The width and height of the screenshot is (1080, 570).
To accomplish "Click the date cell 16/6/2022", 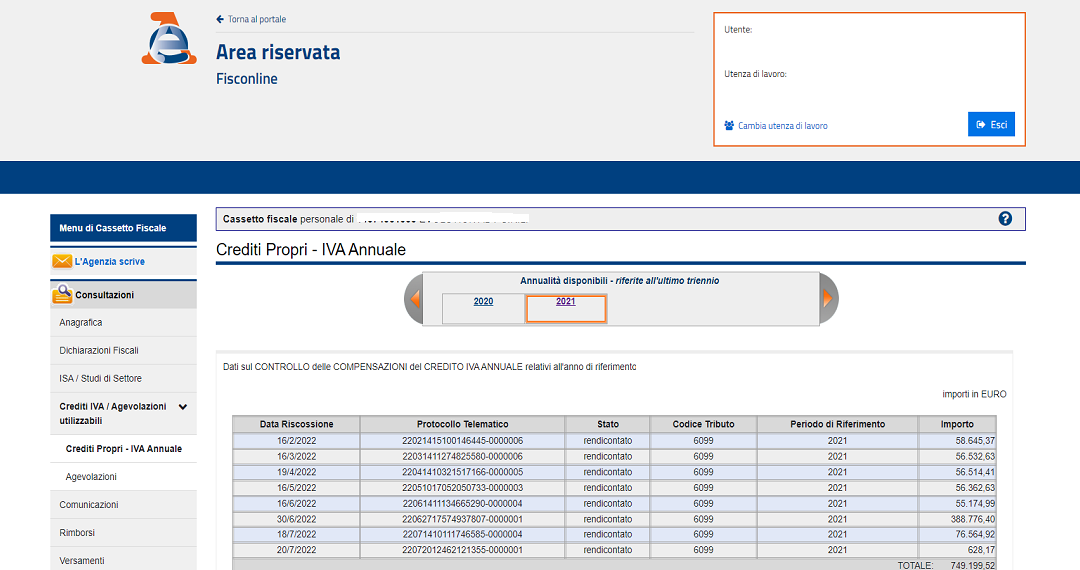I will (296, 503).
